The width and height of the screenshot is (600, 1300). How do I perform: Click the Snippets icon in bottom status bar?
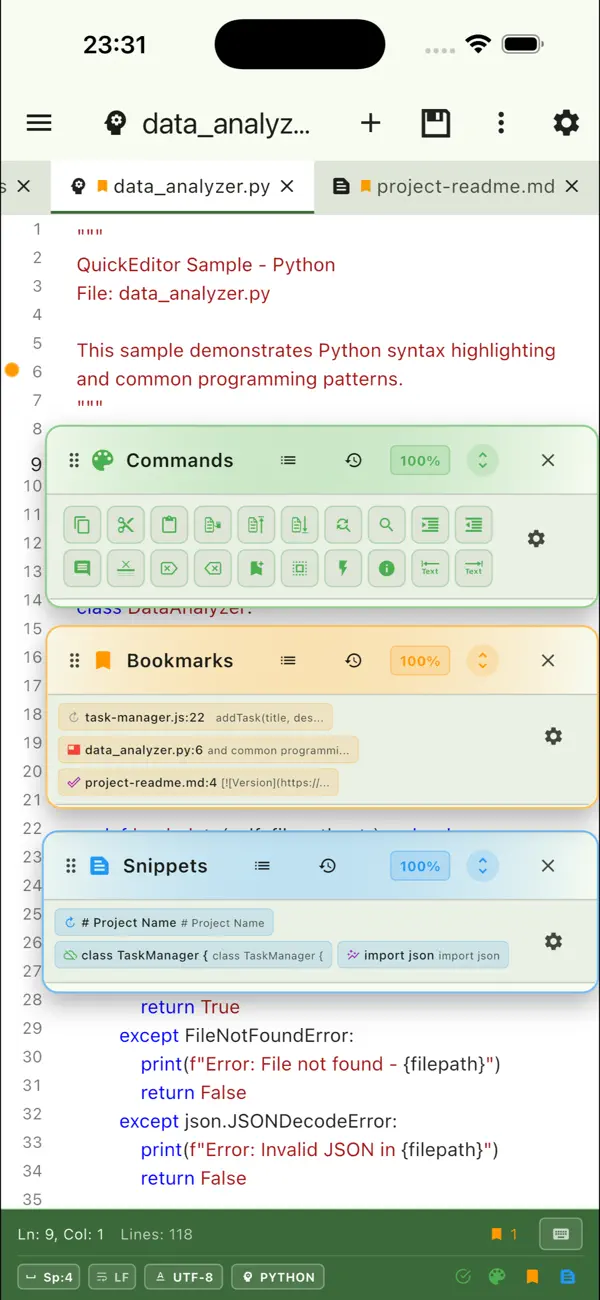[x=568, y=1276]
